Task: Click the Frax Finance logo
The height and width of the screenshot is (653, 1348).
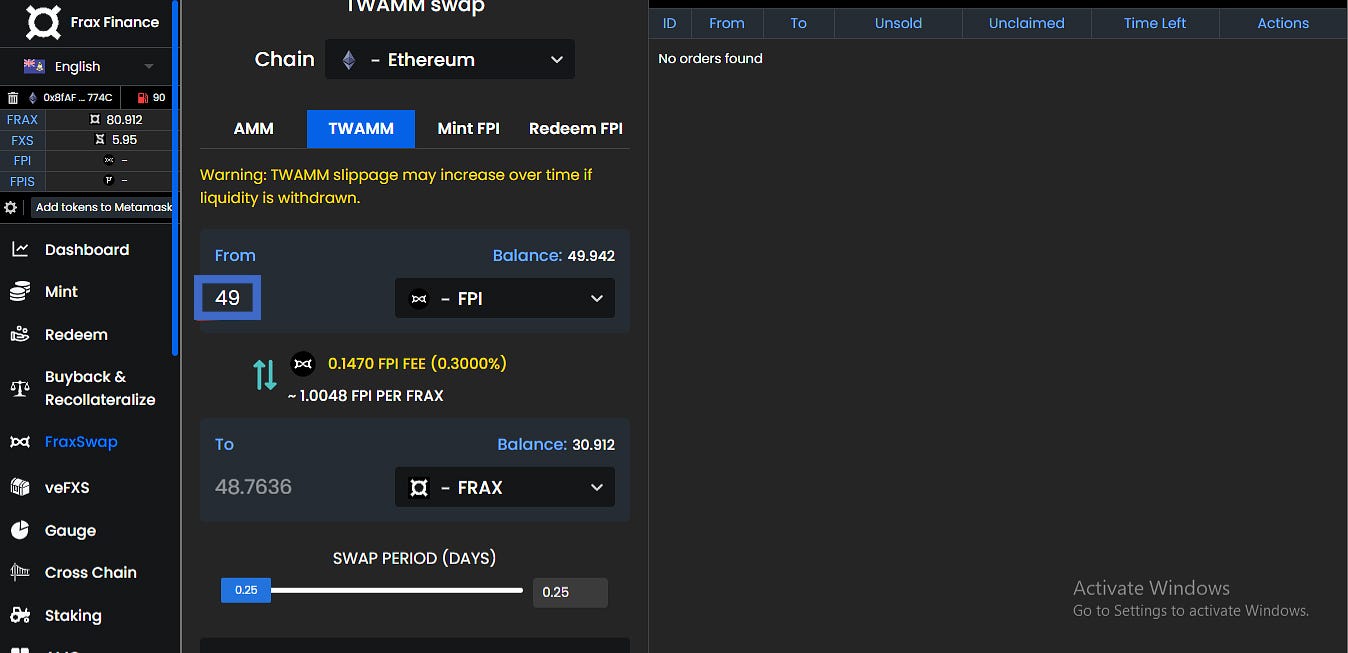Action: pyautogui.click(x=43, y=22)
